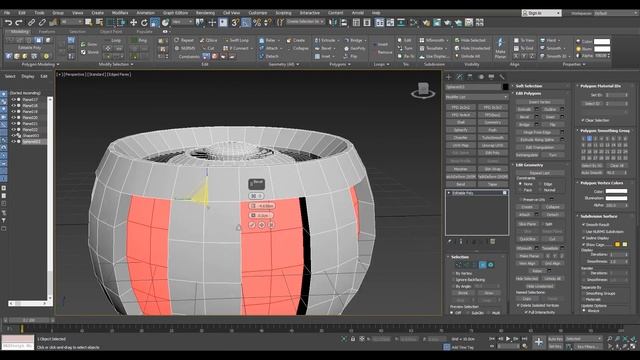Select the Select and Link chain icon
The width and height of the screenshot is (640, 360).
pyautogui.click(x=31, y=22)
